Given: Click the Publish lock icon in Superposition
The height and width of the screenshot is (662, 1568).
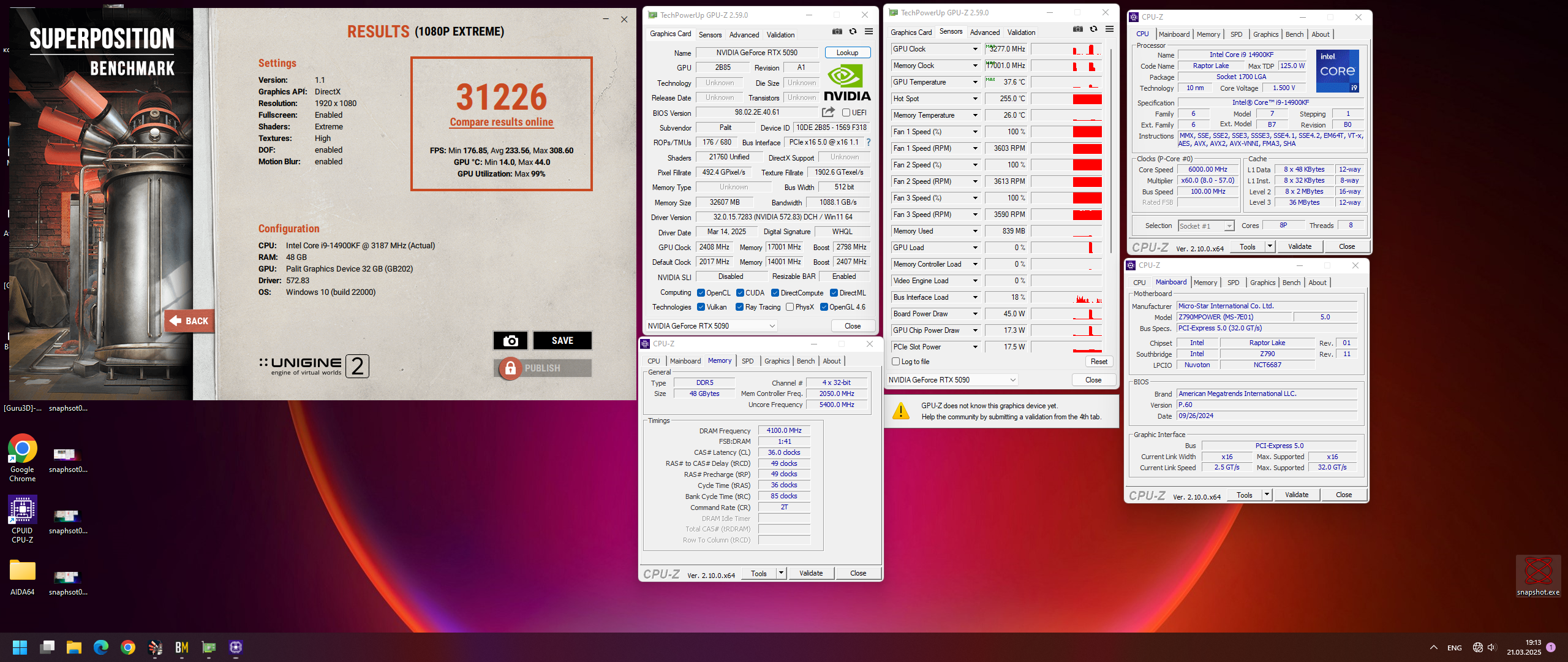Looking at the screenshot, I should tap(510, 368).
